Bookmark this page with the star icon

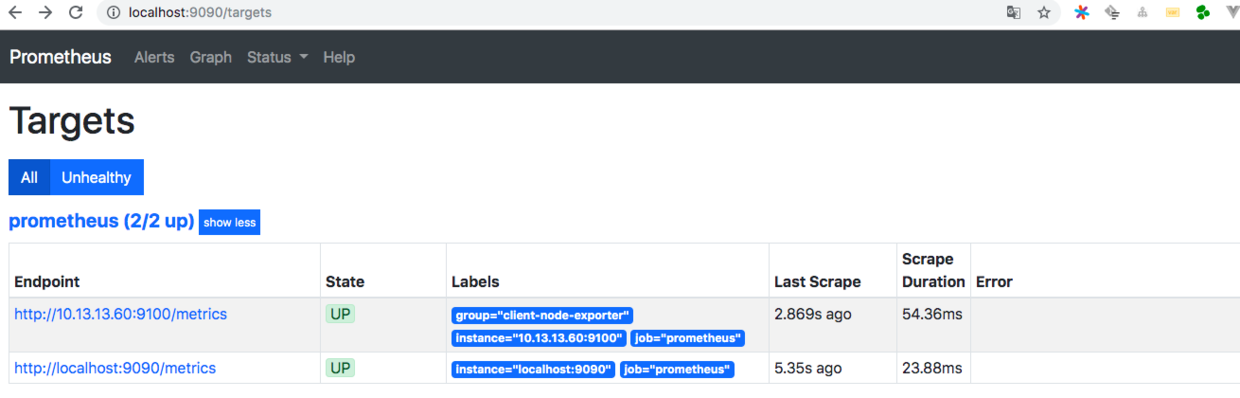1044,13
